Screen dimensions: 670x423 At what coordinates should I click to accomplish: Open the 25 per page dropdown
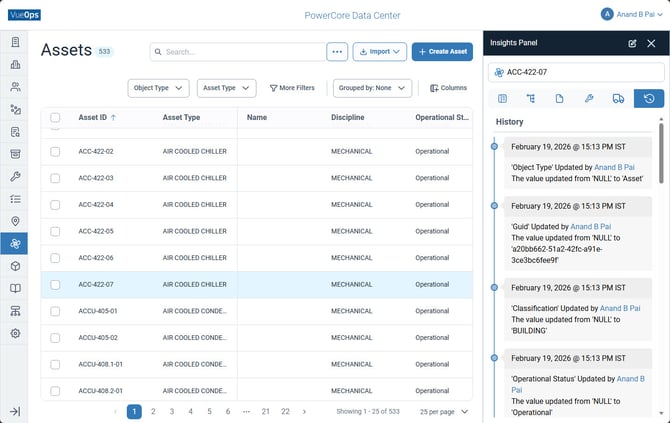point(444,412)
